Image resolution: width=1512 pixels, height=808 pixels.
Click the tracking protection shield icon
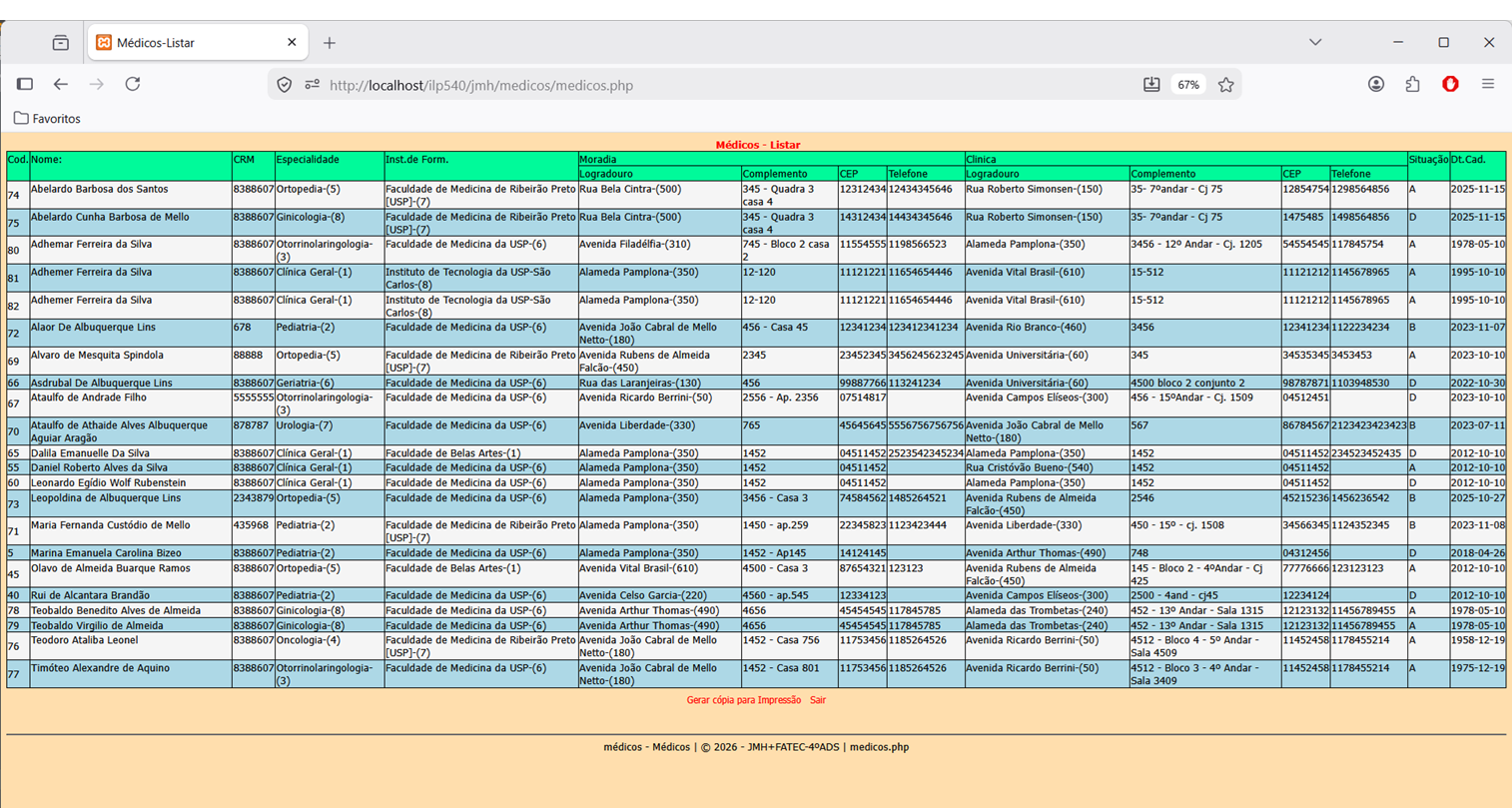click(x=285, y=85)
